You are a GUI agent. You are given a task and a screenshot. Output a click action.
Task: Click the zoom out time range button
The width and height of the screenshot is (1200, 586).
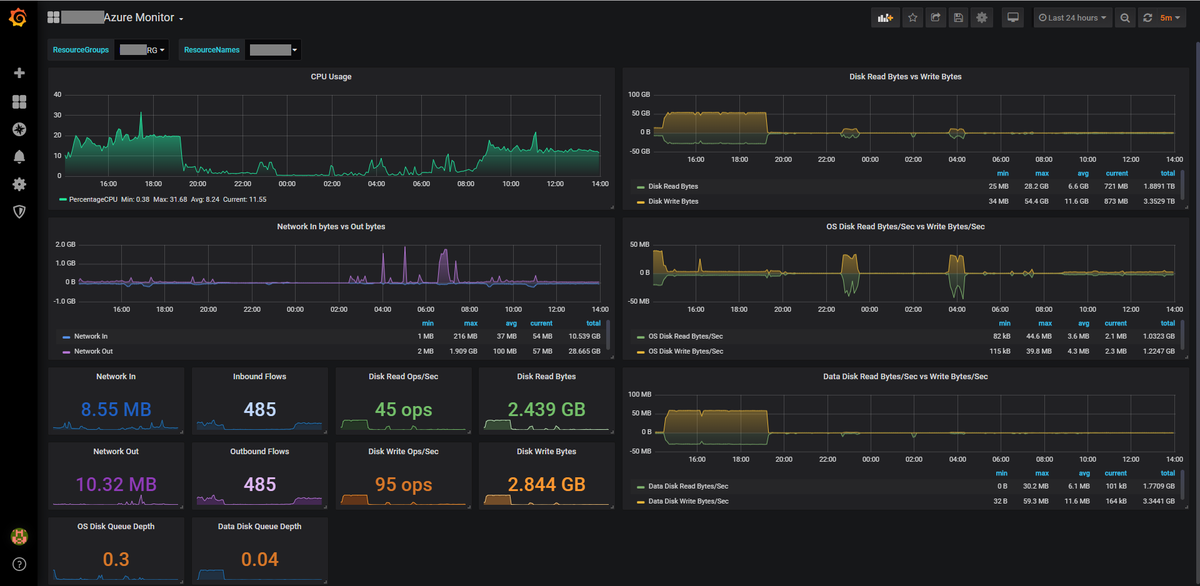pyautogui.click(x=1126, y=17)
